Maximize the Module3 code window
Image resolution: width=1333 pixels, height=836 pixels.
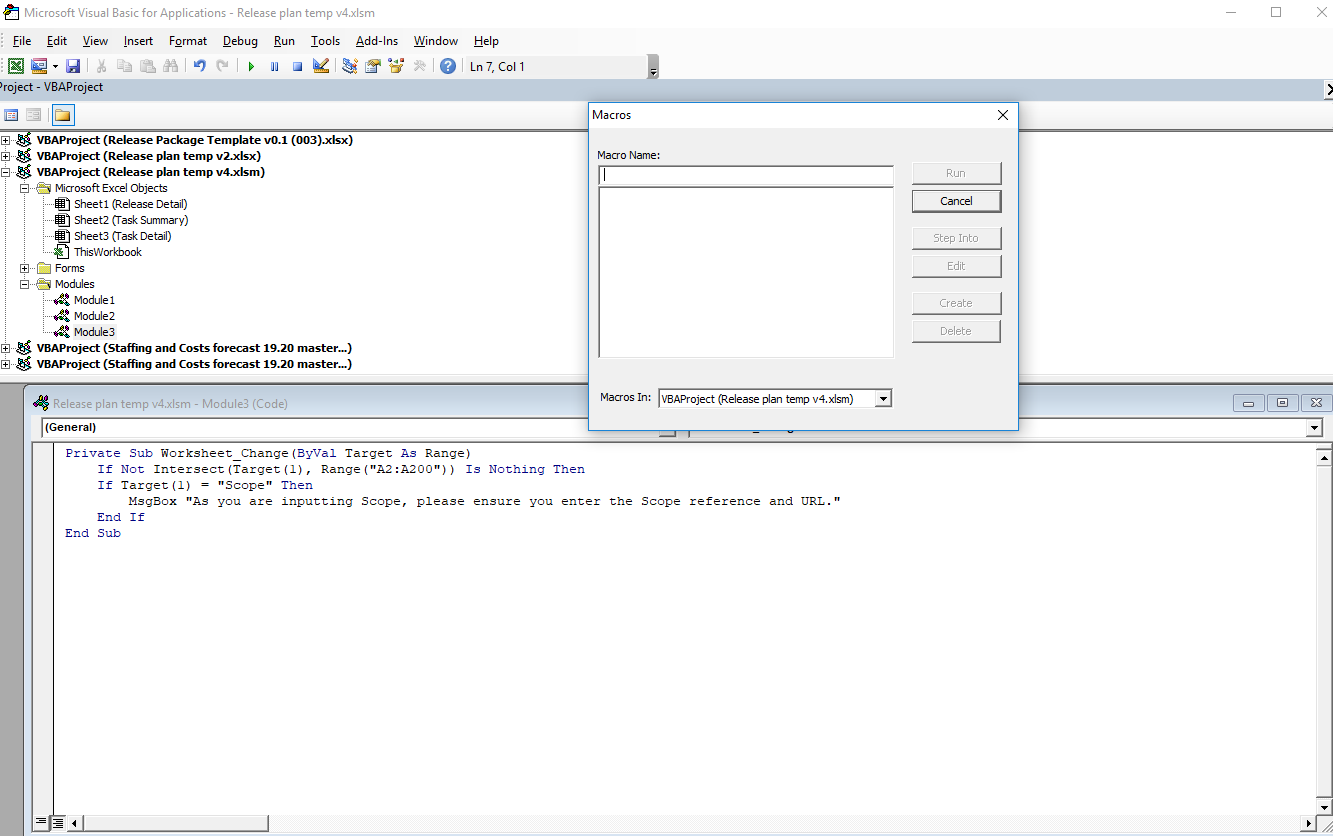[x=1282, y=403]
